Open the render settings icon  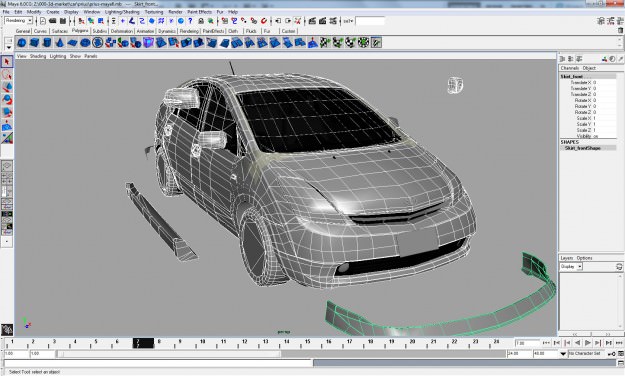(x=332, y=21)
